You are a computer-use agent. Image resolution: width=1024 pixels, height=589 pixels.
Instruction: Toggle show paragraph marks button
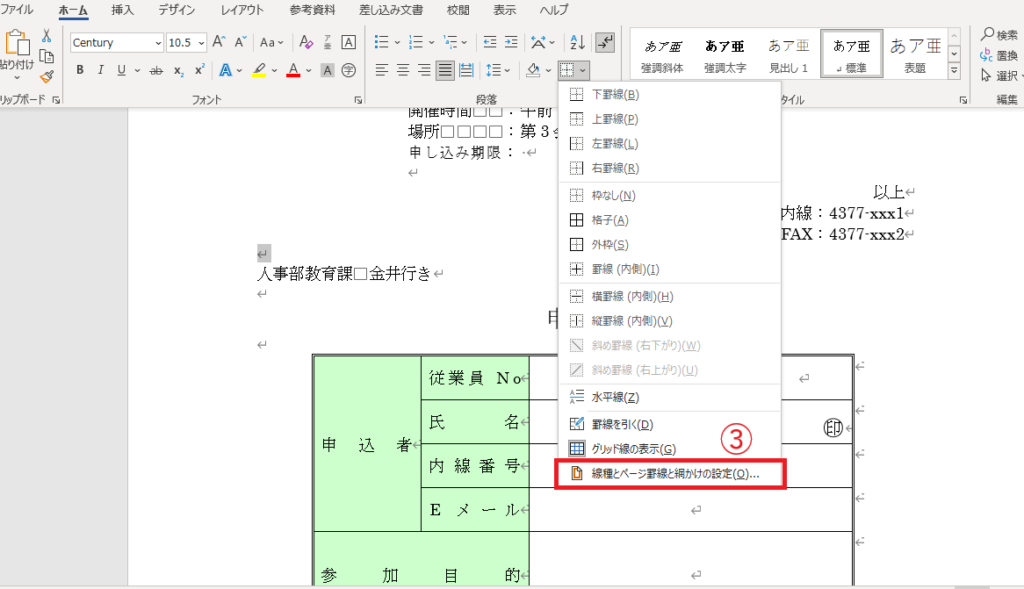click(605, 42)
